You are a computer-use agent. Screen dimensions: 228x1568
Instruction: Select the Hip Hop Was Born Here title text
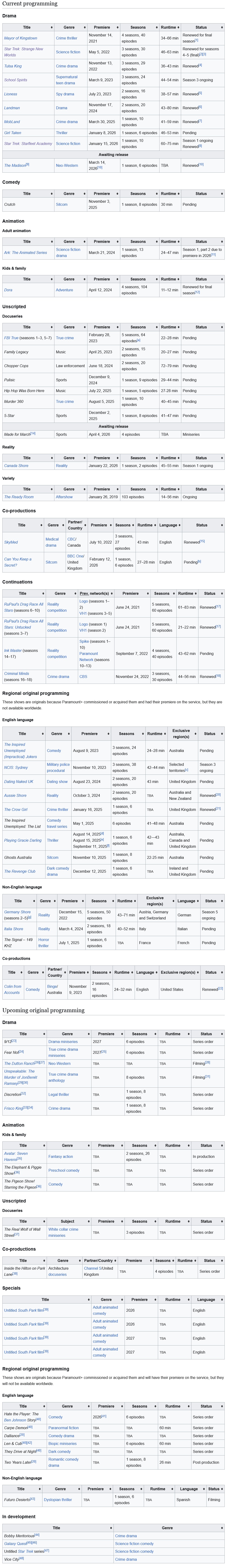pyautogui.click(x=24, y=391)
